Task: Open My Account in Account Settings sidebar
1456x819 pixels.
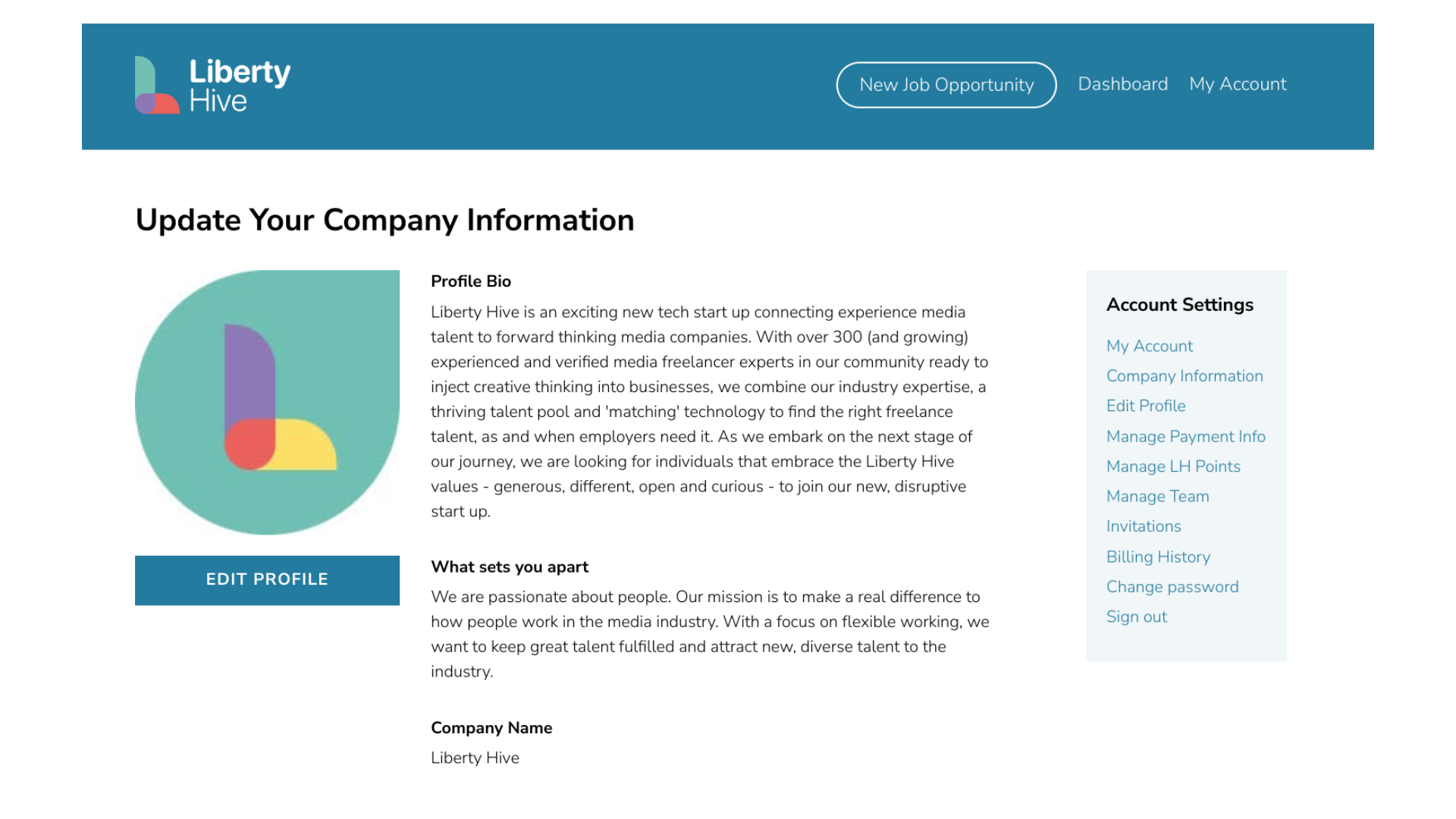Action: (x=1149, y=346)
